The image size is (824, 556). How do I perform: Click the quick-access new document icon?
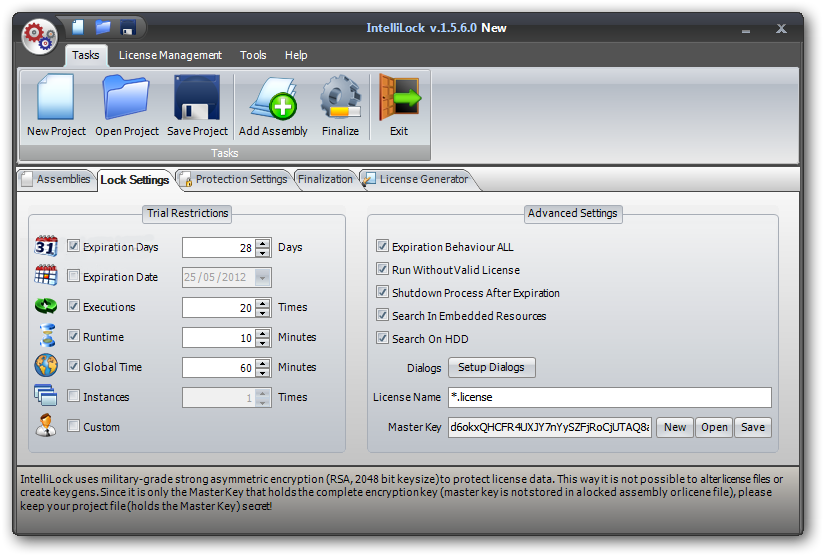click(78, 27)
